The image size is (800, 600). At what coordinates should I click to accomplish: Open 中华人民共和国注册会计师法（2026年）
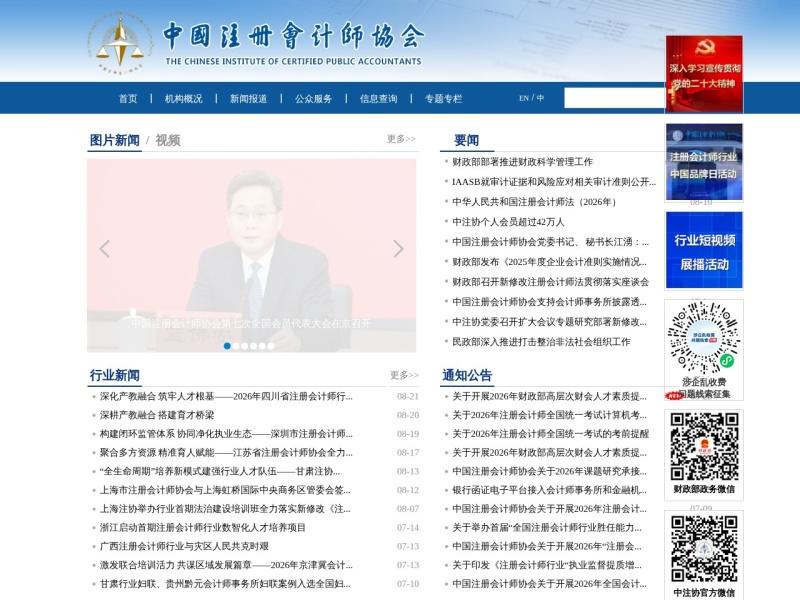pyautogui.click(x=534, y=202)
